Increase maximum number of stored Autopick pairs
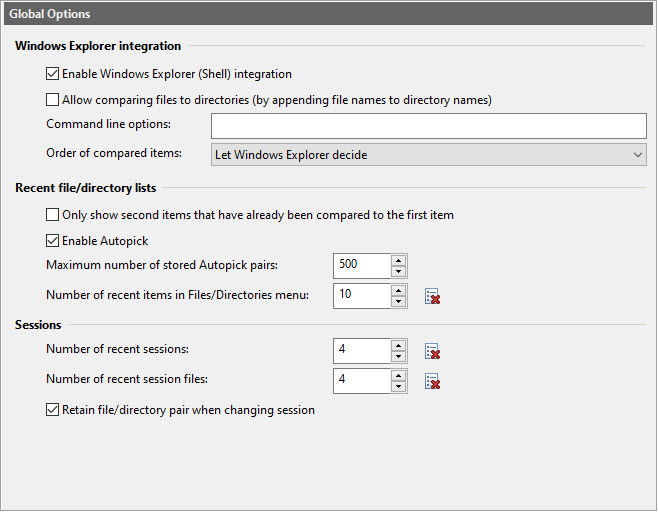This screenshot has width=658, height=512. (x=398, y=260)
